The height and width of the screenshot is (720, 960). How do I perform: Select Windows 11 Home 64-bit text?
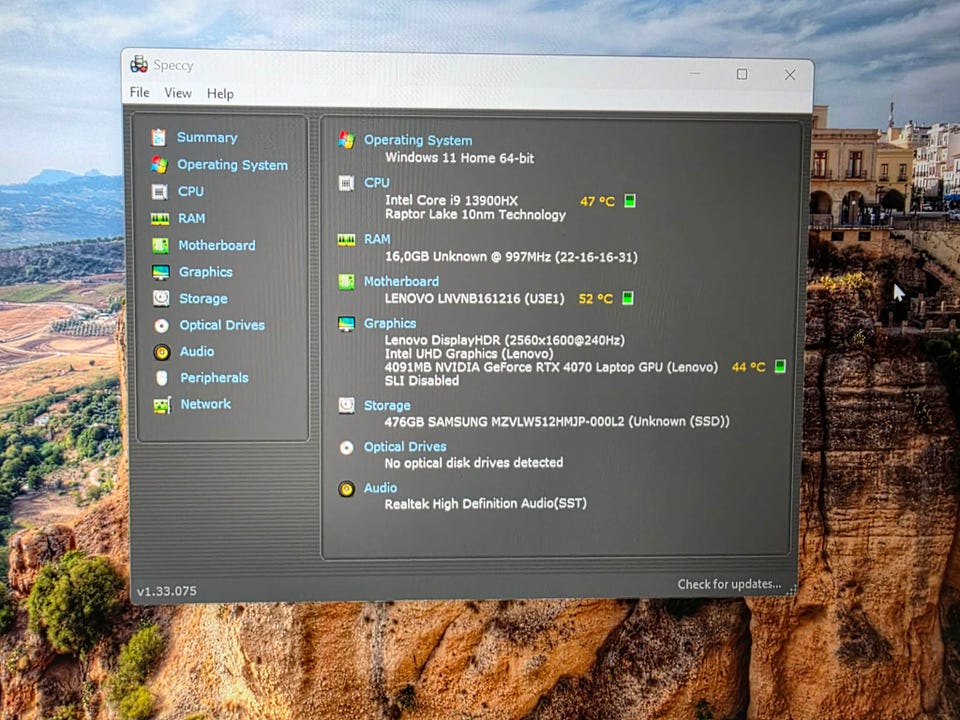[459, 158]
